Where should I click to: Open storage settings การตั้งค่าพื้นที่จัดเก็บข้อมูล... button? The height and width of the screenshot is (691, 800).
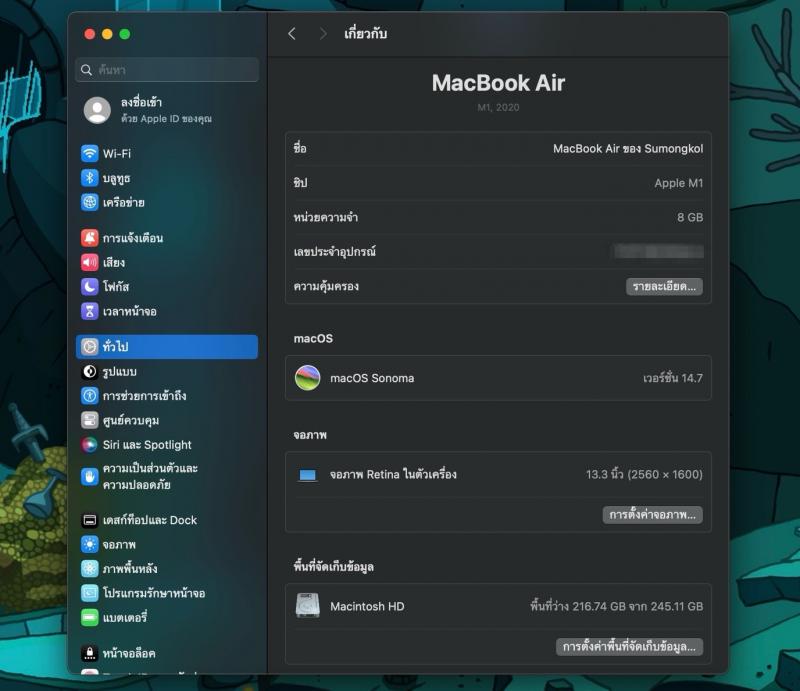(629, 646)
